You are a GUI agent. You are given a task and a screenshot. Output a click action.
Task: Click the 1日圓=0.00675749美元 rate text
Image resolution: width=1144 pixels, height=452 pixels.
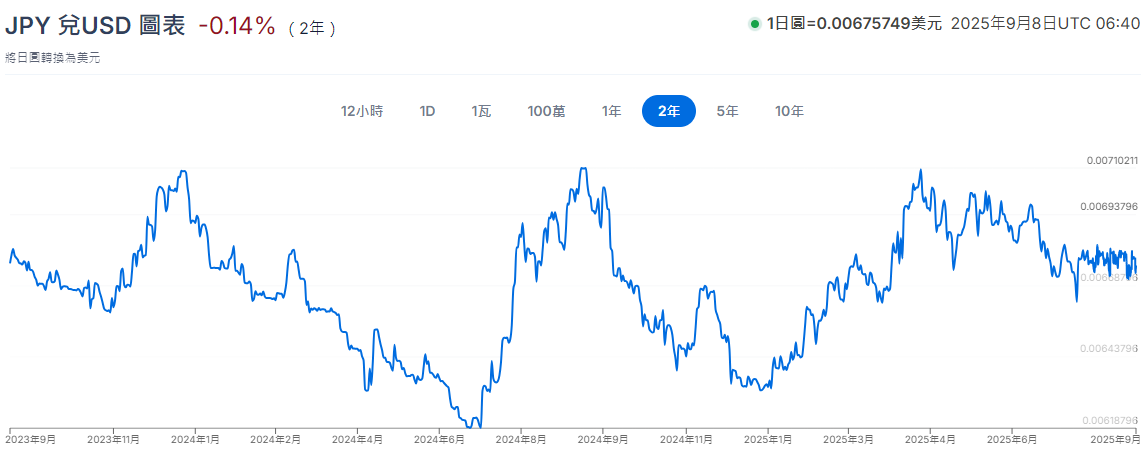[x=855, y=24]
